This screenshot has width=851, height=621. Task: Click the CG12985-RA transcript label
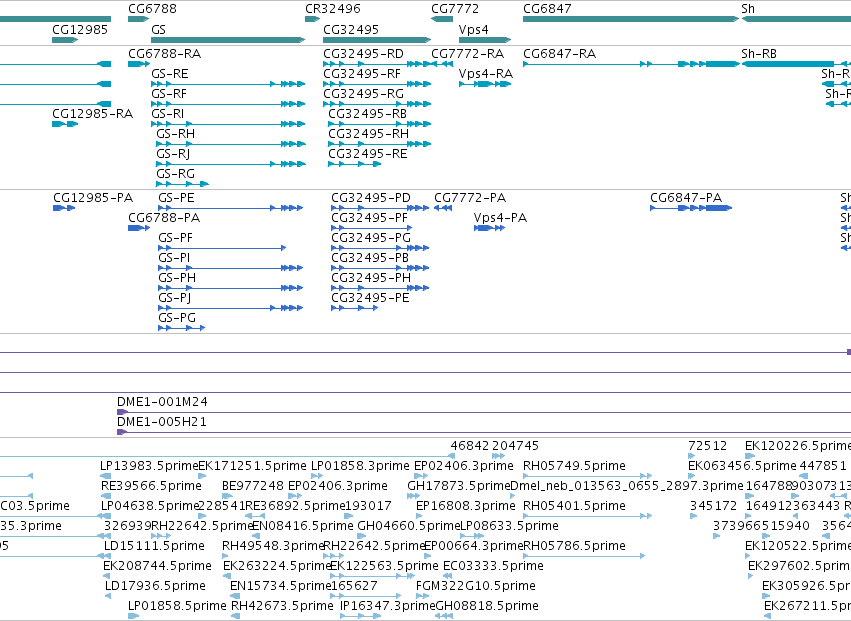[x=92, y=114]
